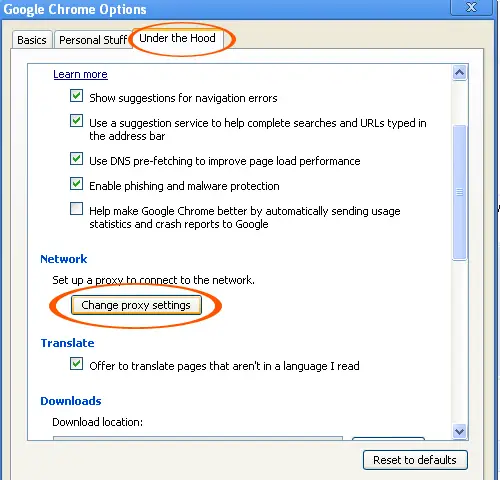Click Reset to defaults button

coord(415,460)
